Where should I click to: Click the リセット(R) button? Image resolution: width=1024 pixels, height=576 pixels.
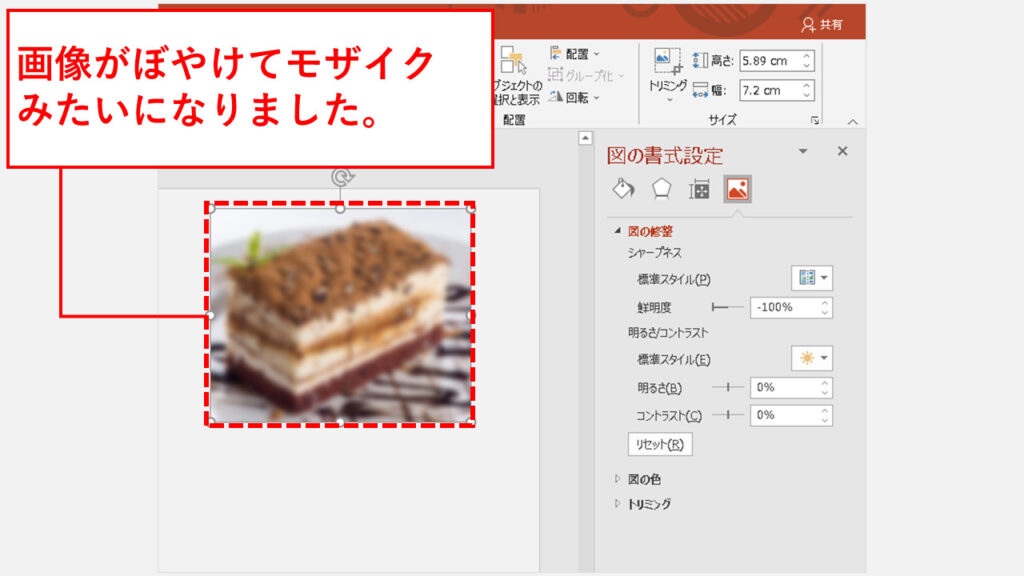tap(660, 445)
